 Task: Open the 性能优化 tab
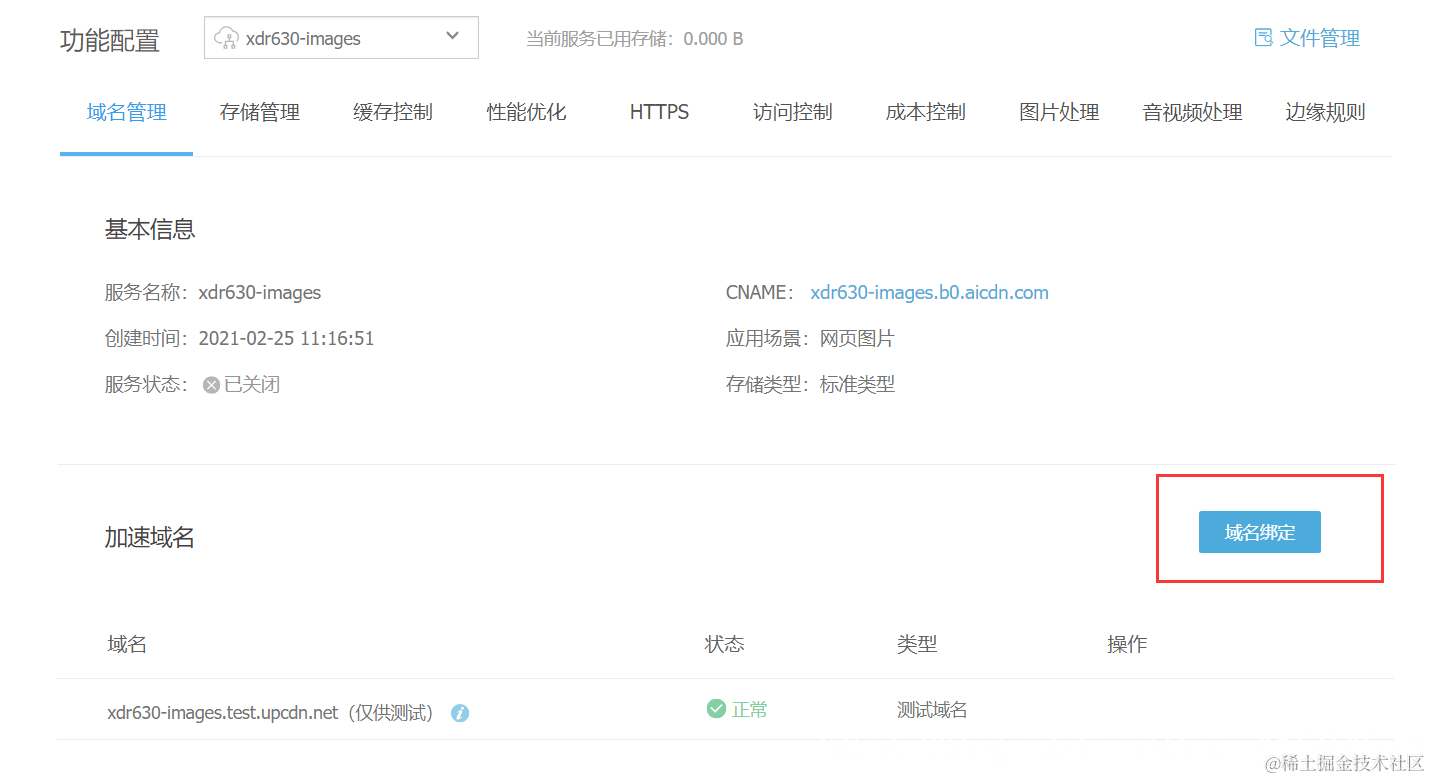(x=526, y=112)
